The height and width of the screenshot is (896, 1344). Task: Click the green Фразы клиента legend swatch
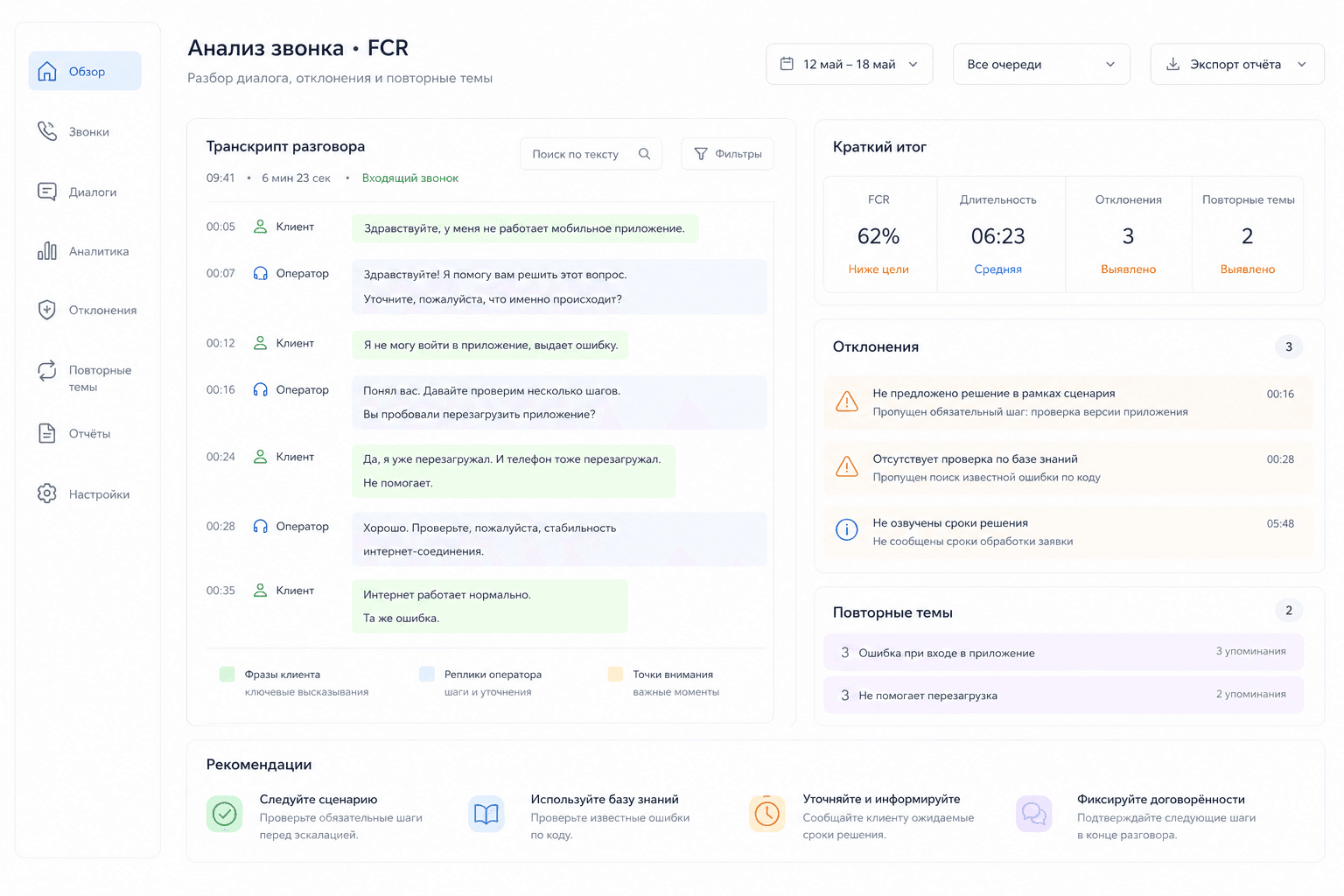(227, 674)
